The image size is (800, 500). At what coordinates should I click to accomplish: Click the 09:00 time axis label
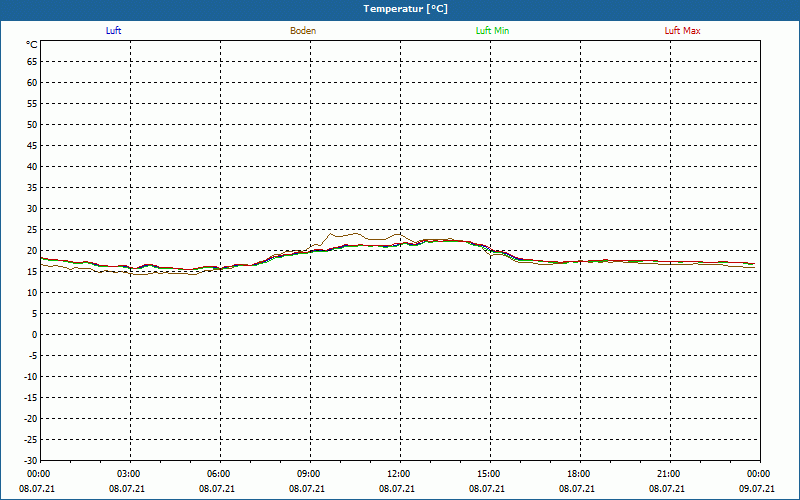308,474
